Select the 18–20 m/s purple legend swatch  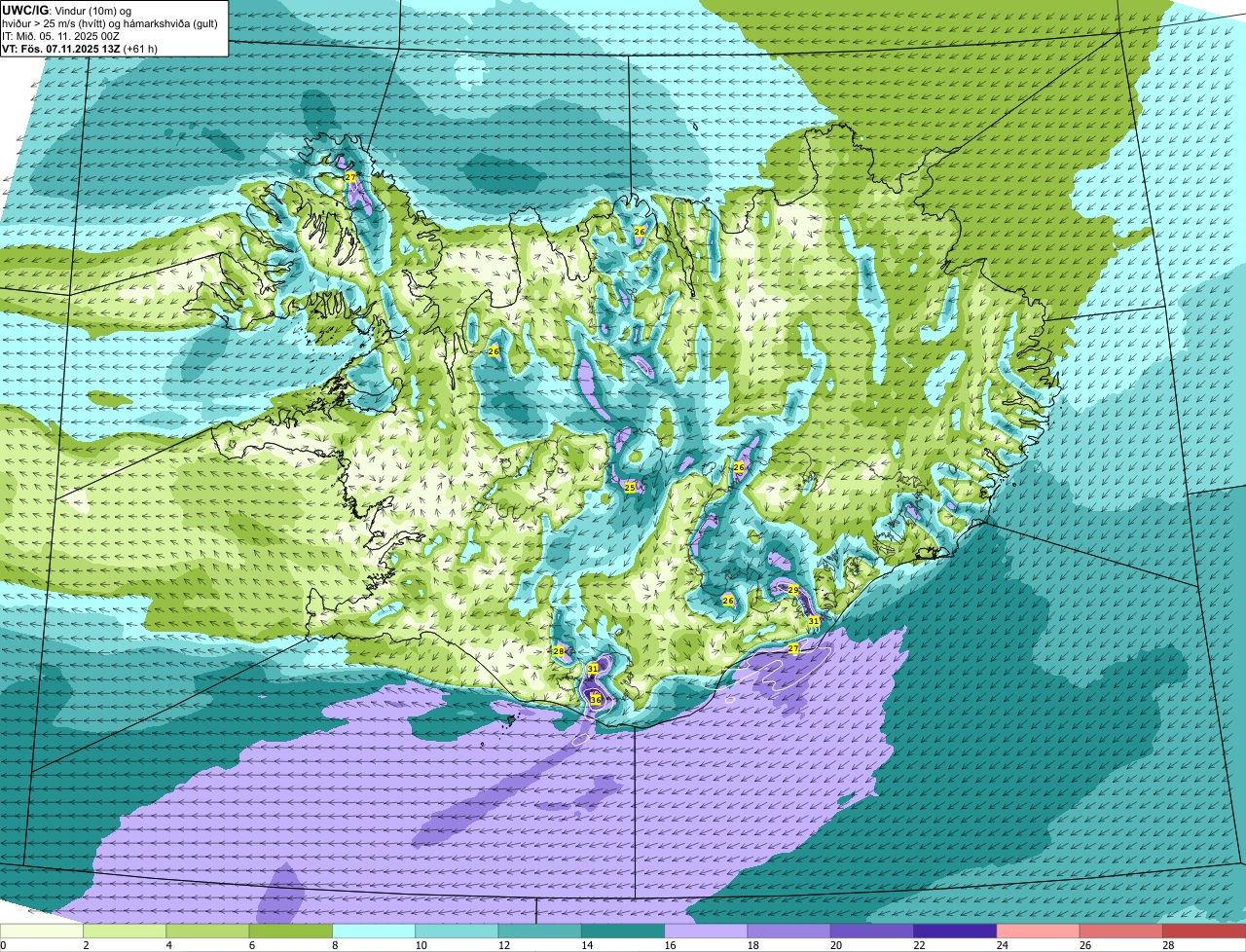789,931
